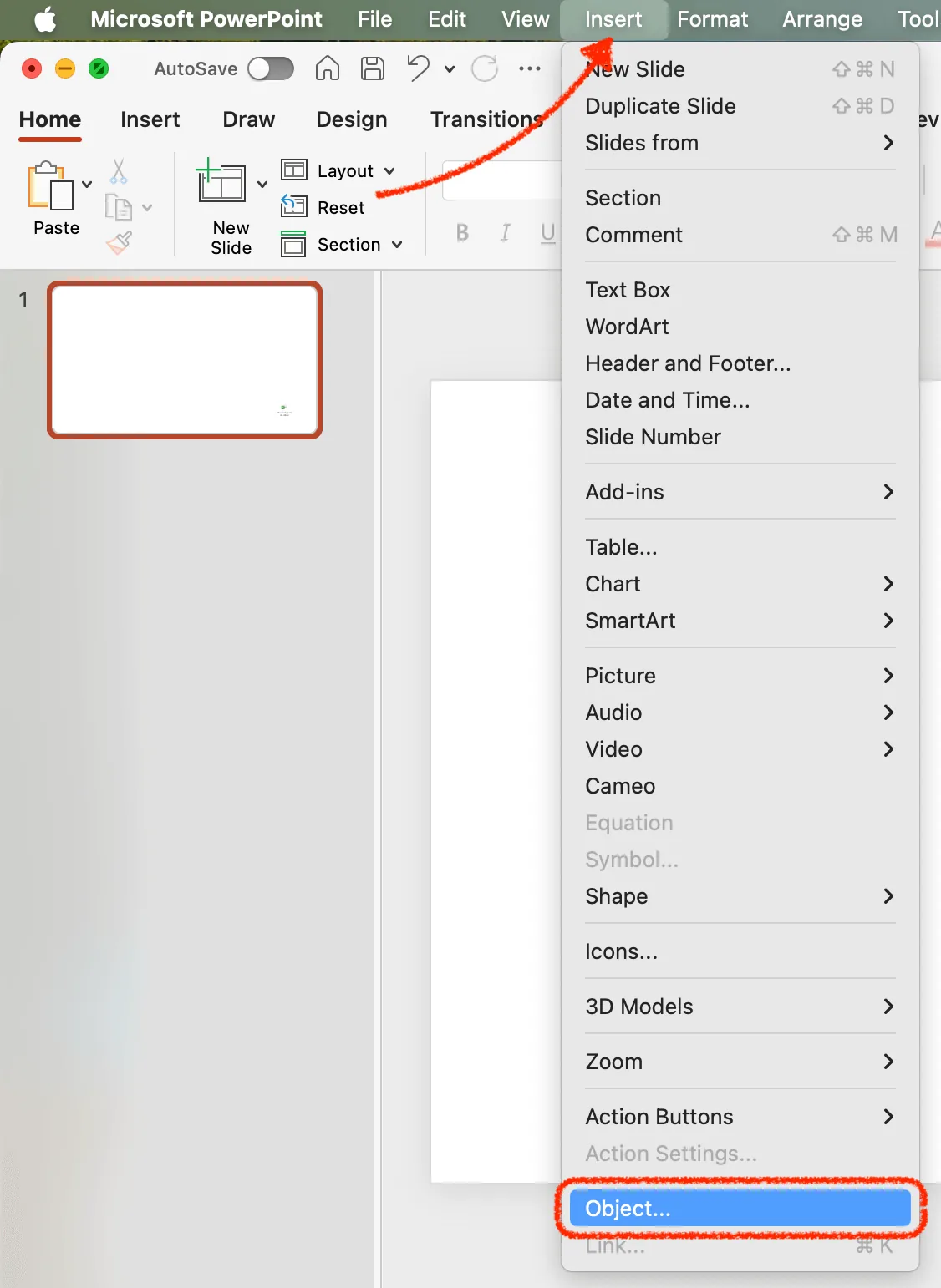
Task: Insert a Text Box from the menu
Action: [740, 290]
